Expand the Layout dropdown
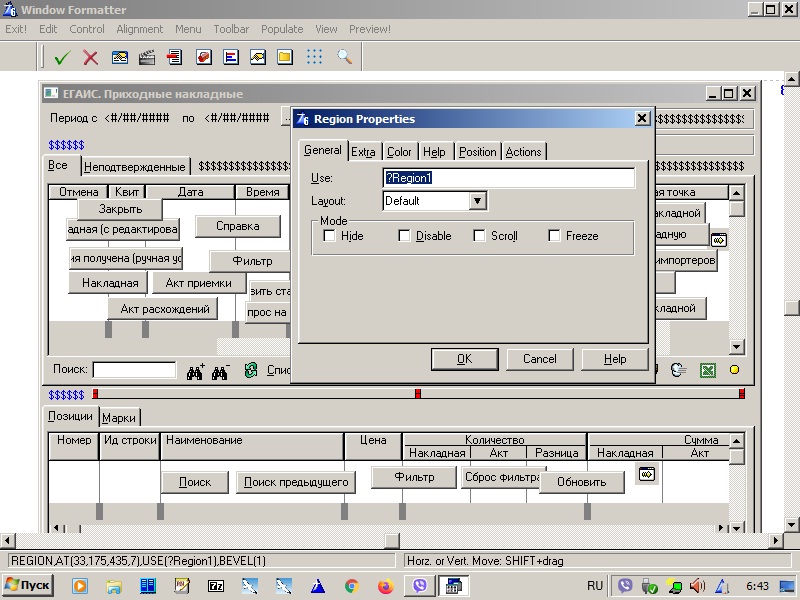This screenshot has width=800, height=600. [x=477, y=201]
